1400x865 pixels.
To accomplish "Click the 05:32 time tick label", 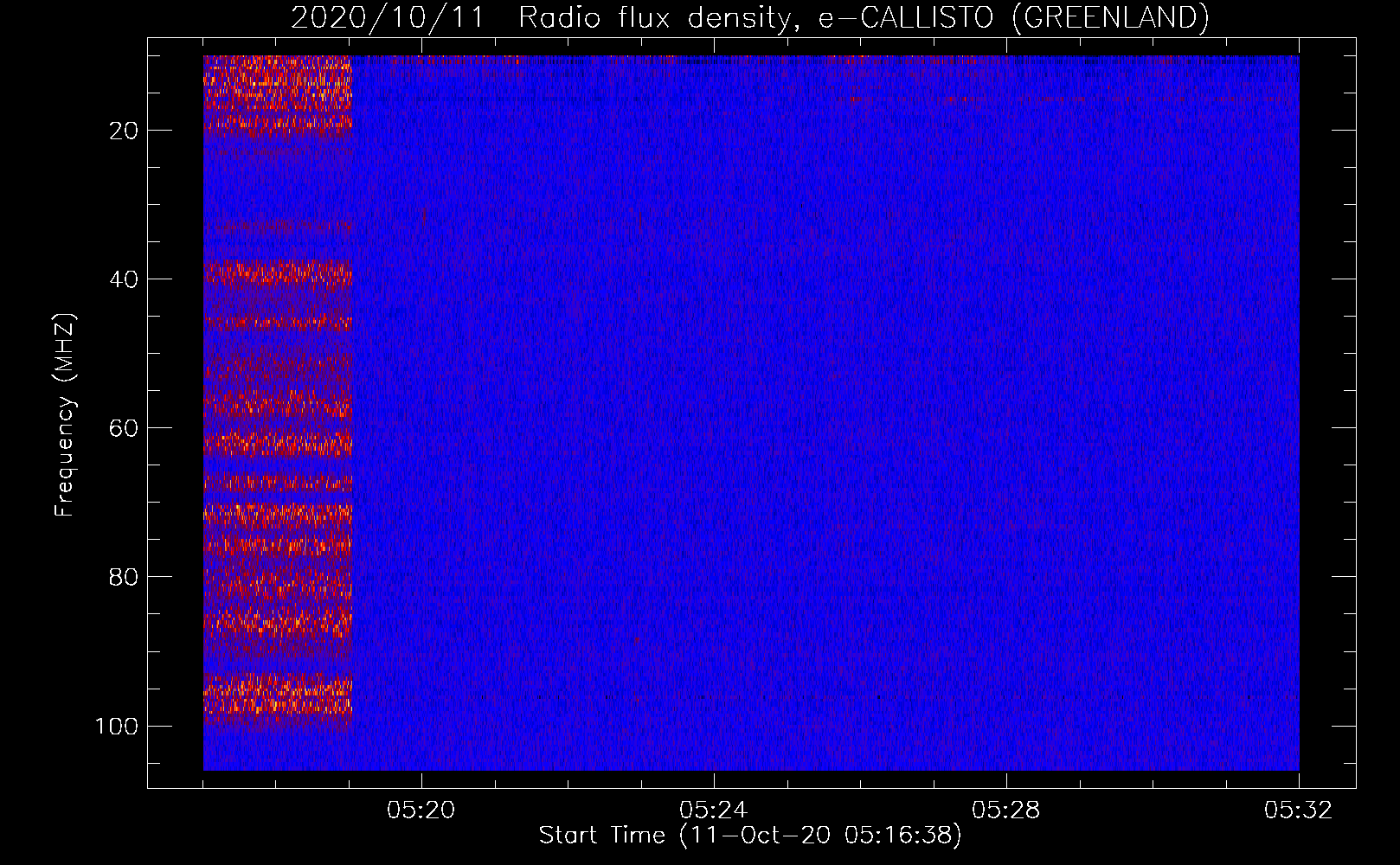I will point(1299,811).
